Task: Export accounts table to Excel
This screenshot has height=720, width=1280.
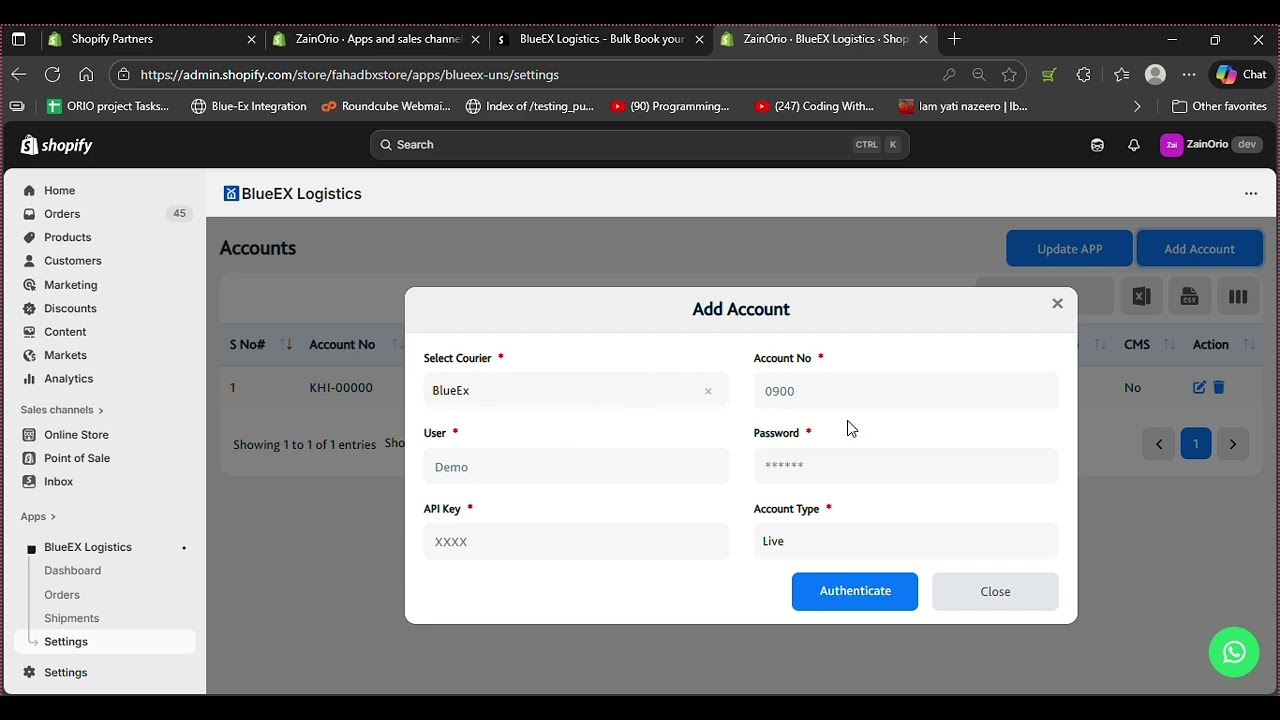Action: coord(1141,296)
